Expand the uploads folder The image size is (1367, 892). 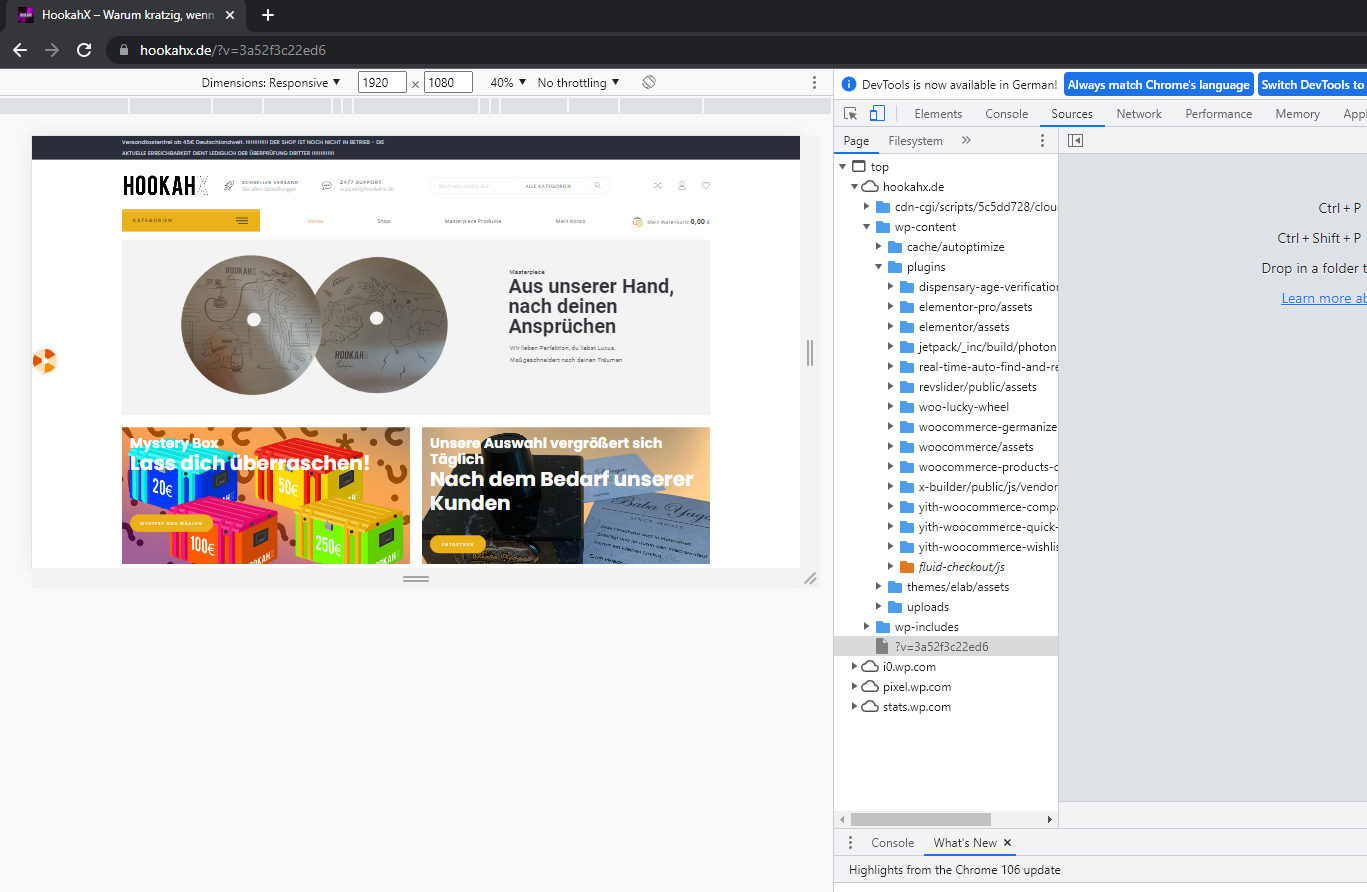(x=879, y=607)
